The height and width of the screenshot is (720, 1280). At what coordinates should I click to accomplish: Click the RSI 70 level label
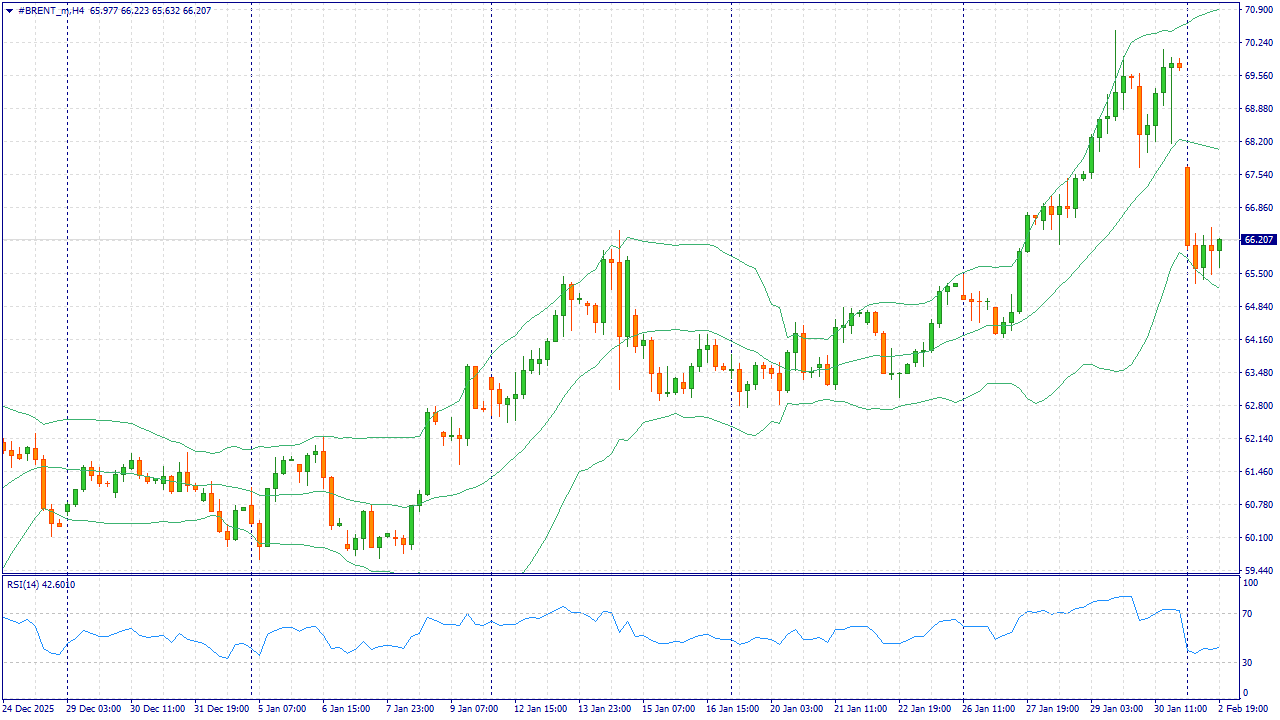(1250, 613)
